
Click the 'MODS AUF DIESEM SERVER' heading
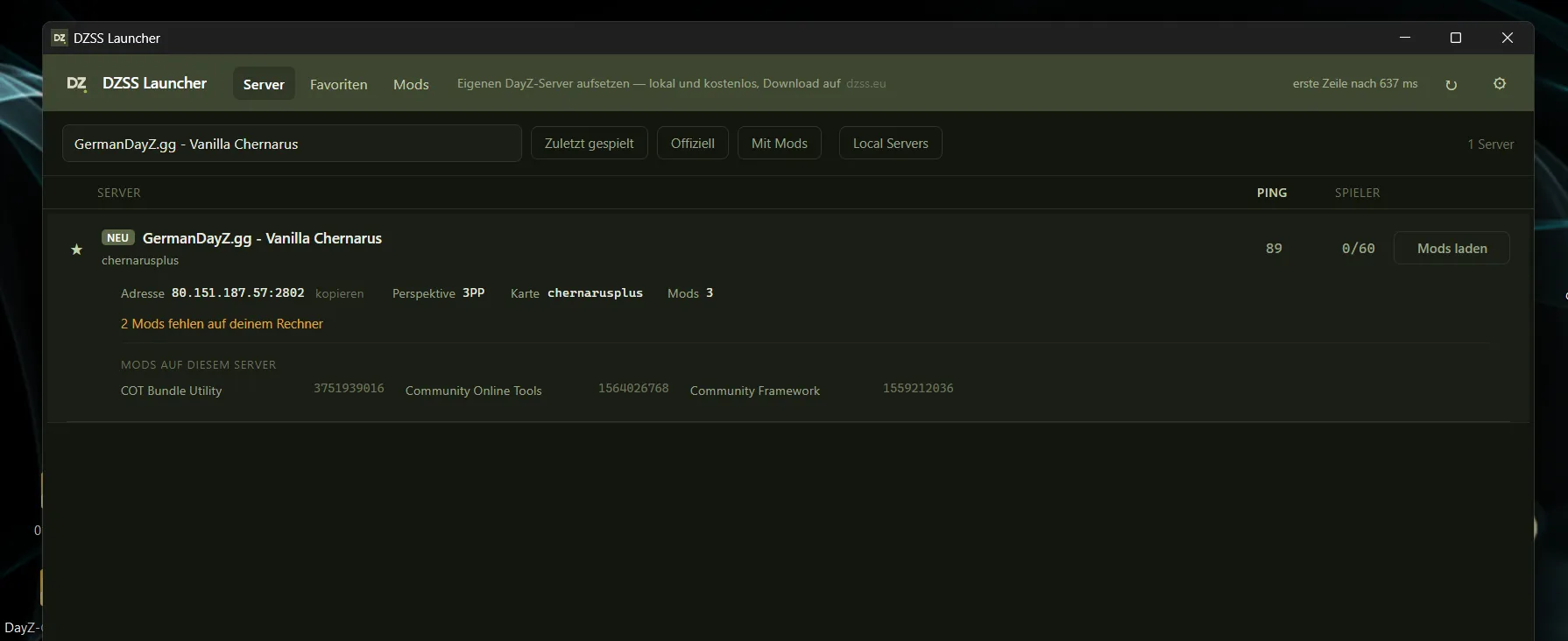click(199, 365)
